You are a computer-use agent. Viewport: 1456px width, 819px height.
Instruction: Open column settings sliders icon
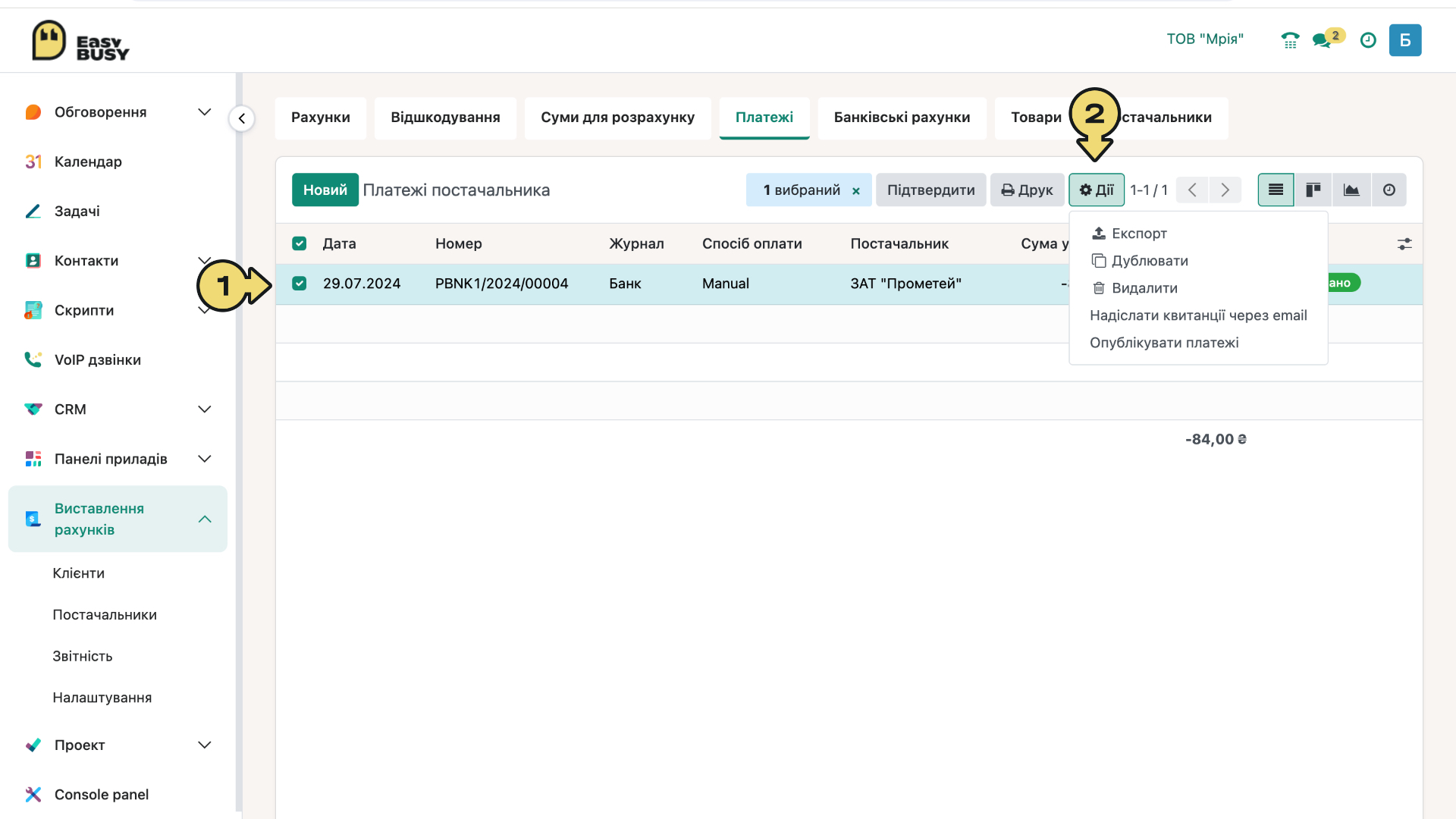point(1404,244)
